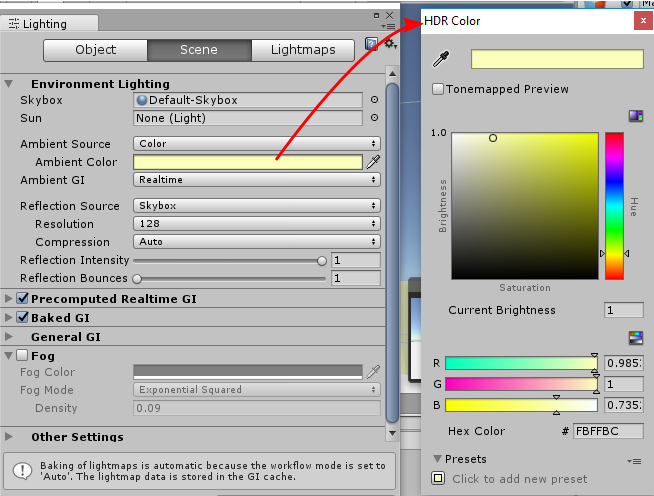Collapse the Environment Lighting section

point(9,84)
